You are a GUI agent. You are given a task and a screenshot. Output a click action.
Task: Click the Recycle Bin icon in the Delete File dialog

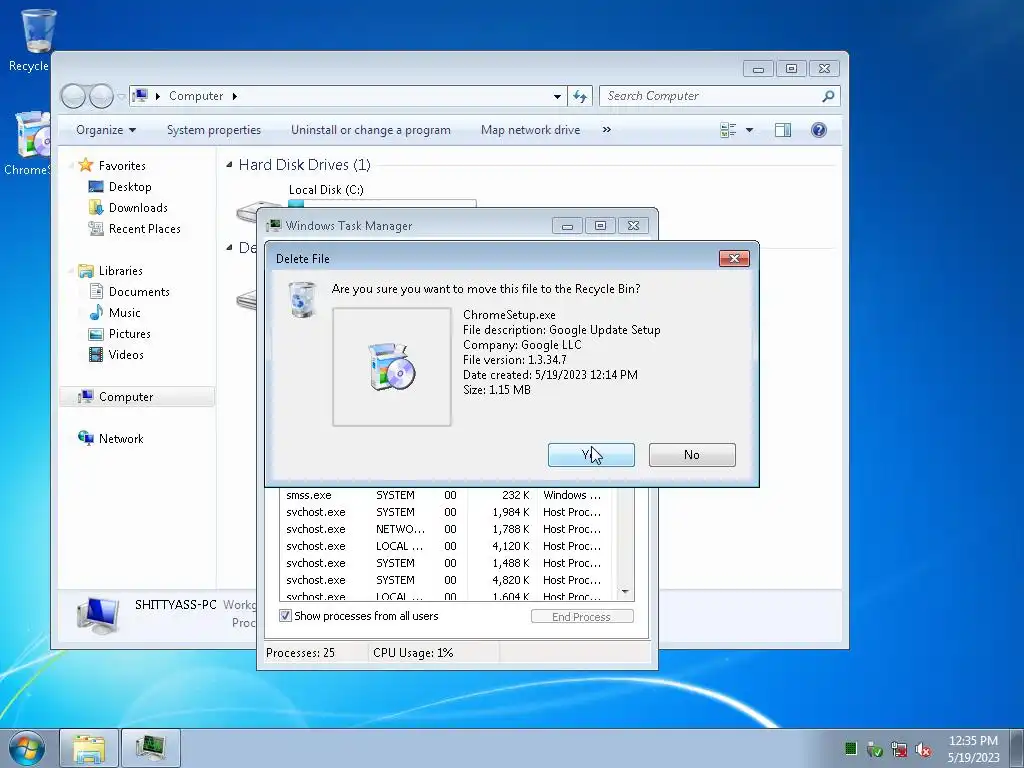click(x=302, y=300)
